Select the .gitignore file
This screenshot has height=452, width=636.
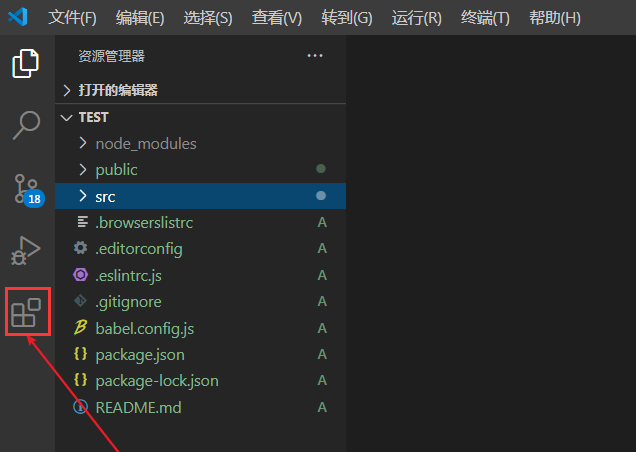(x=128, y=301)
